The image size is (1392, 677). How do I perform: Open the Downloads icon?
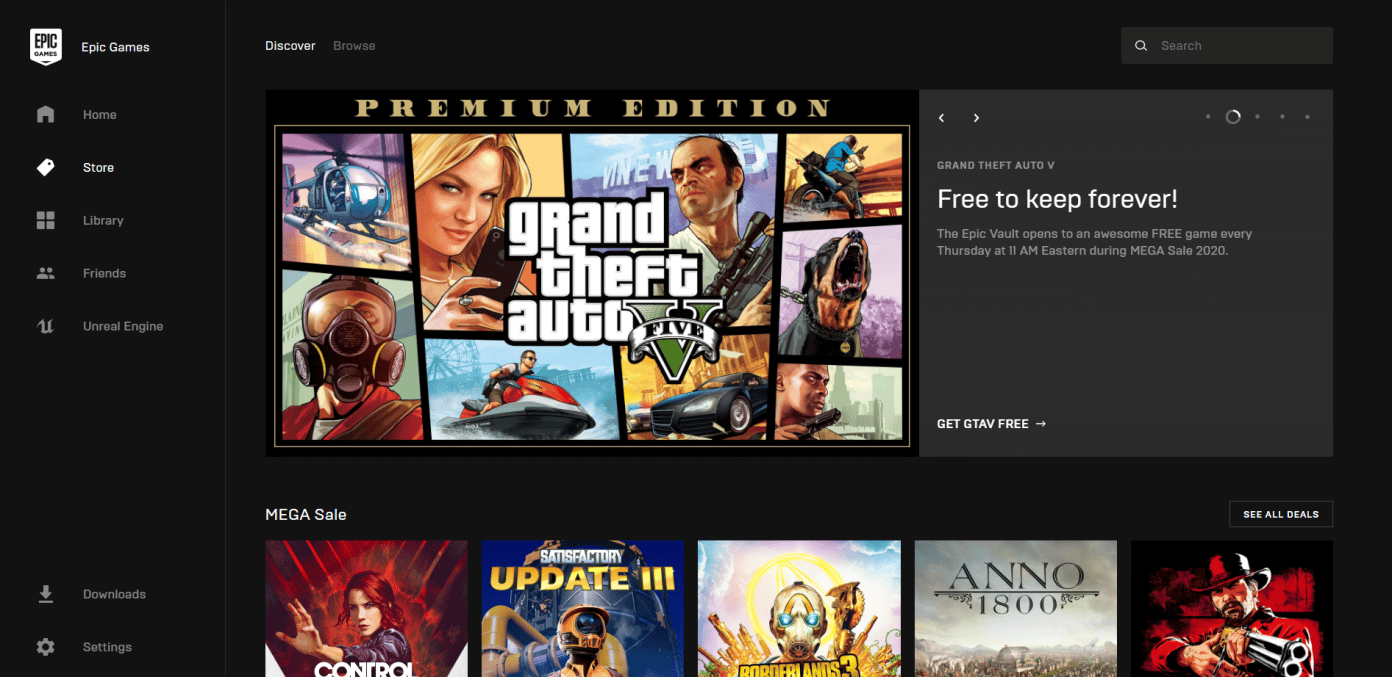click(45, 593)
